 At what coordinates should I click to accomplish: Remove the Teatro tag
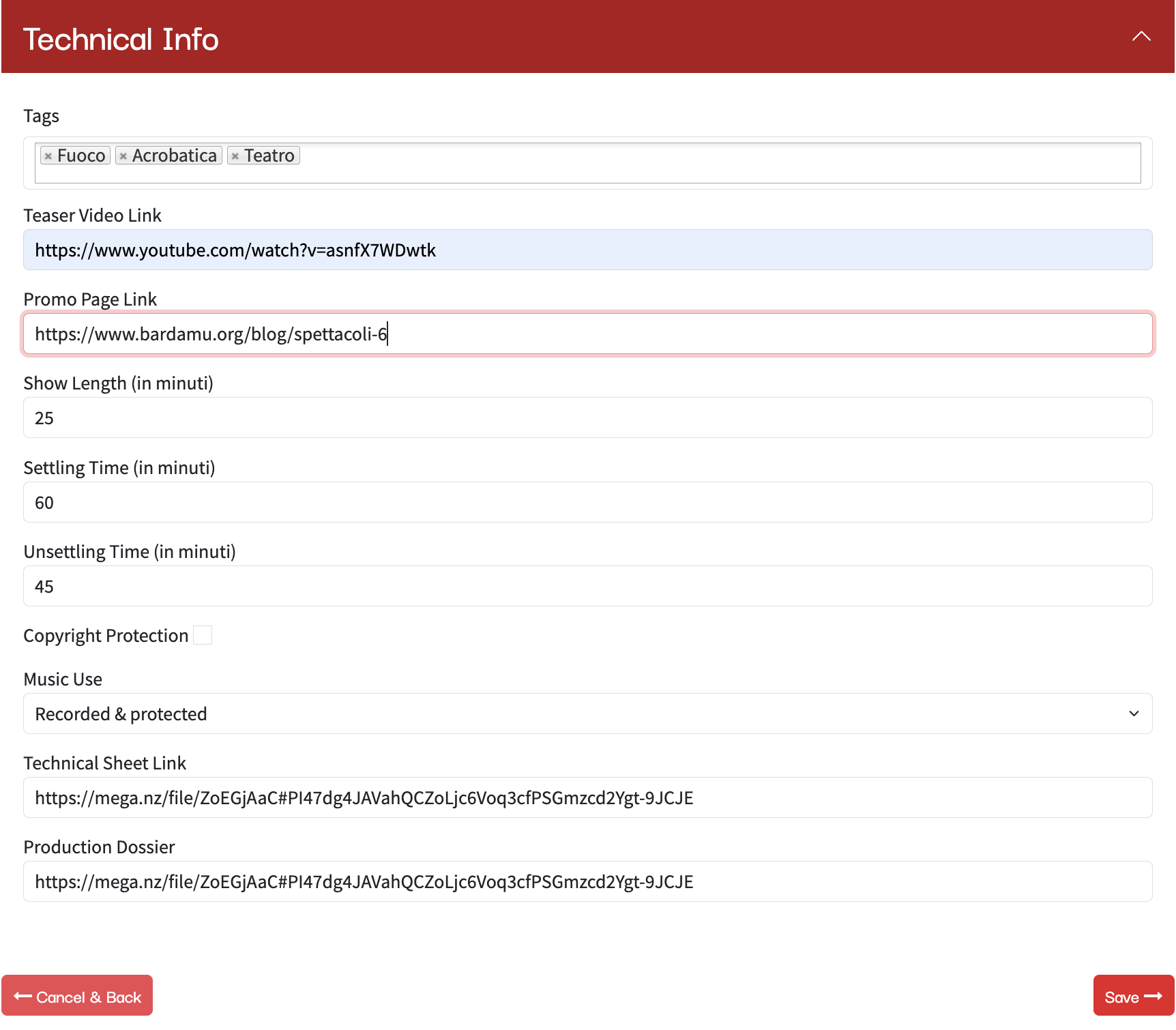235,156
